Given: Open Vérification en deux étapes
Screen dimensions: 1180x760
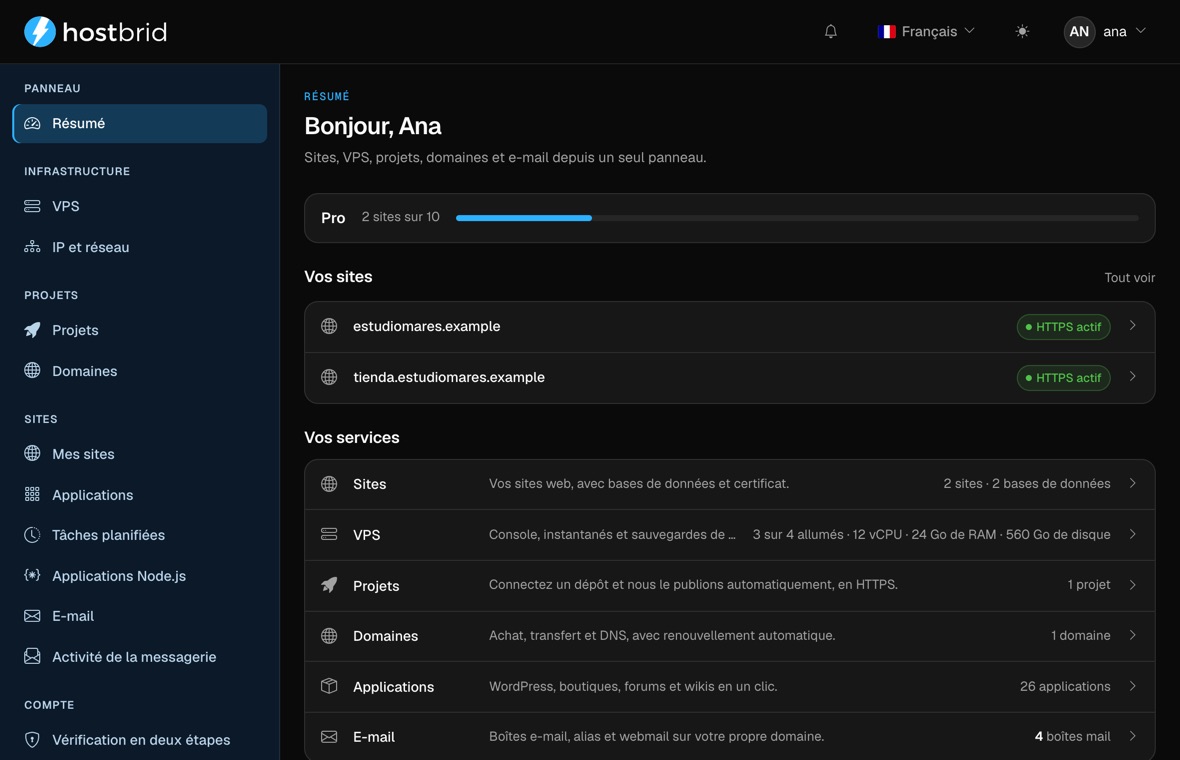Looking at the screenshot, I should pyautogui.click(x=140, y=740).
